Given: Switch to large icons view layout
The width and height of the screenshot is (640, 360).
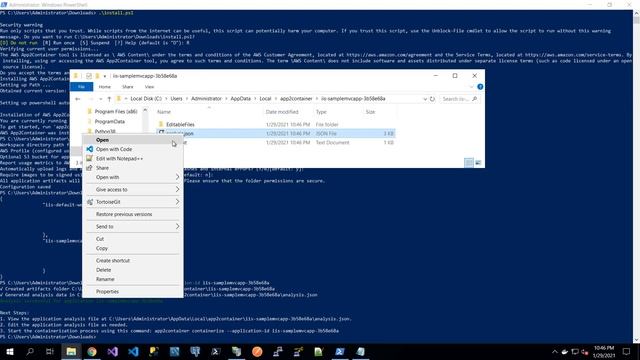Looking at the screenshot, I should [478, 163].
